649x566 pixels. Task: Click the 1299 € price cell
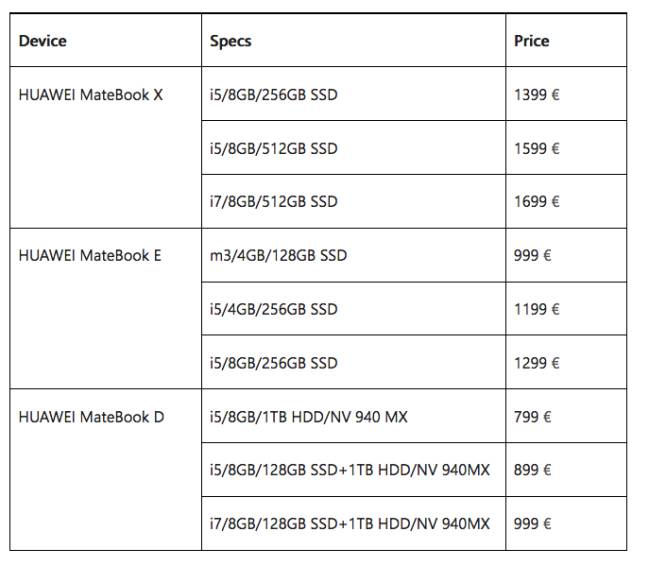(537, 363)
